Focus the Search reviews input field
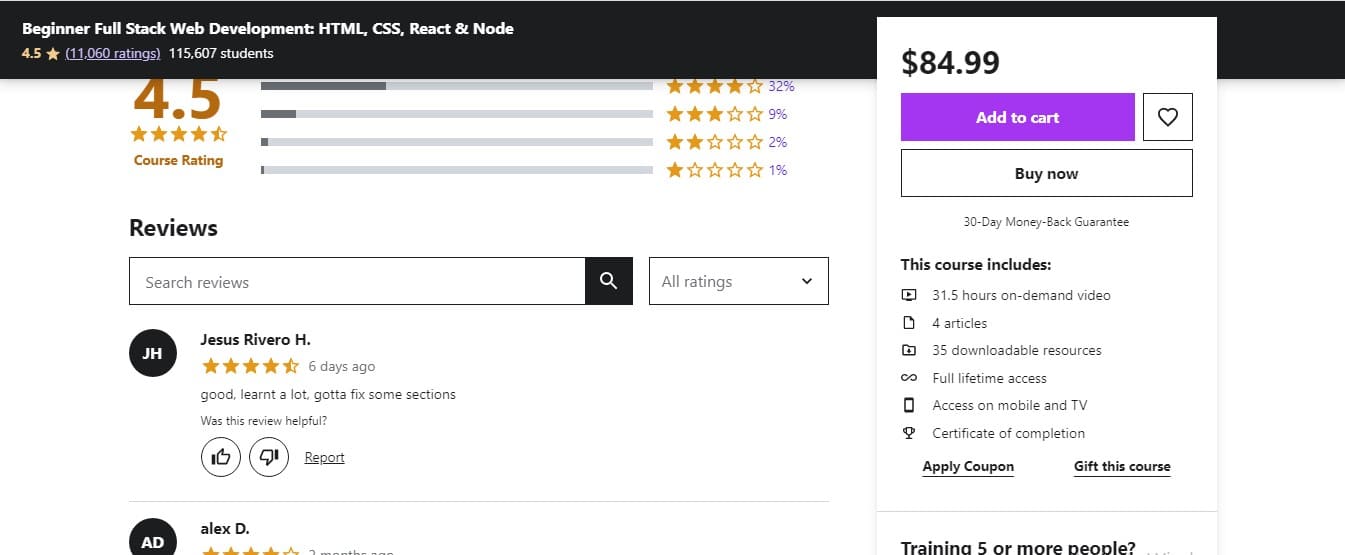The width and height of the screenshot is (1345, 555). 357,281
